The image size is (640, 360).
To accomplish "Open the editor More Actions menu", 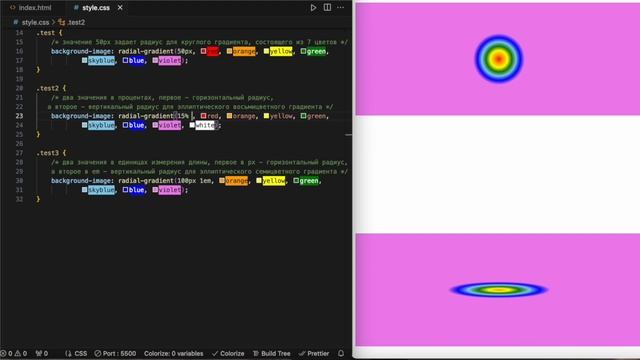I will click(340, 7).
